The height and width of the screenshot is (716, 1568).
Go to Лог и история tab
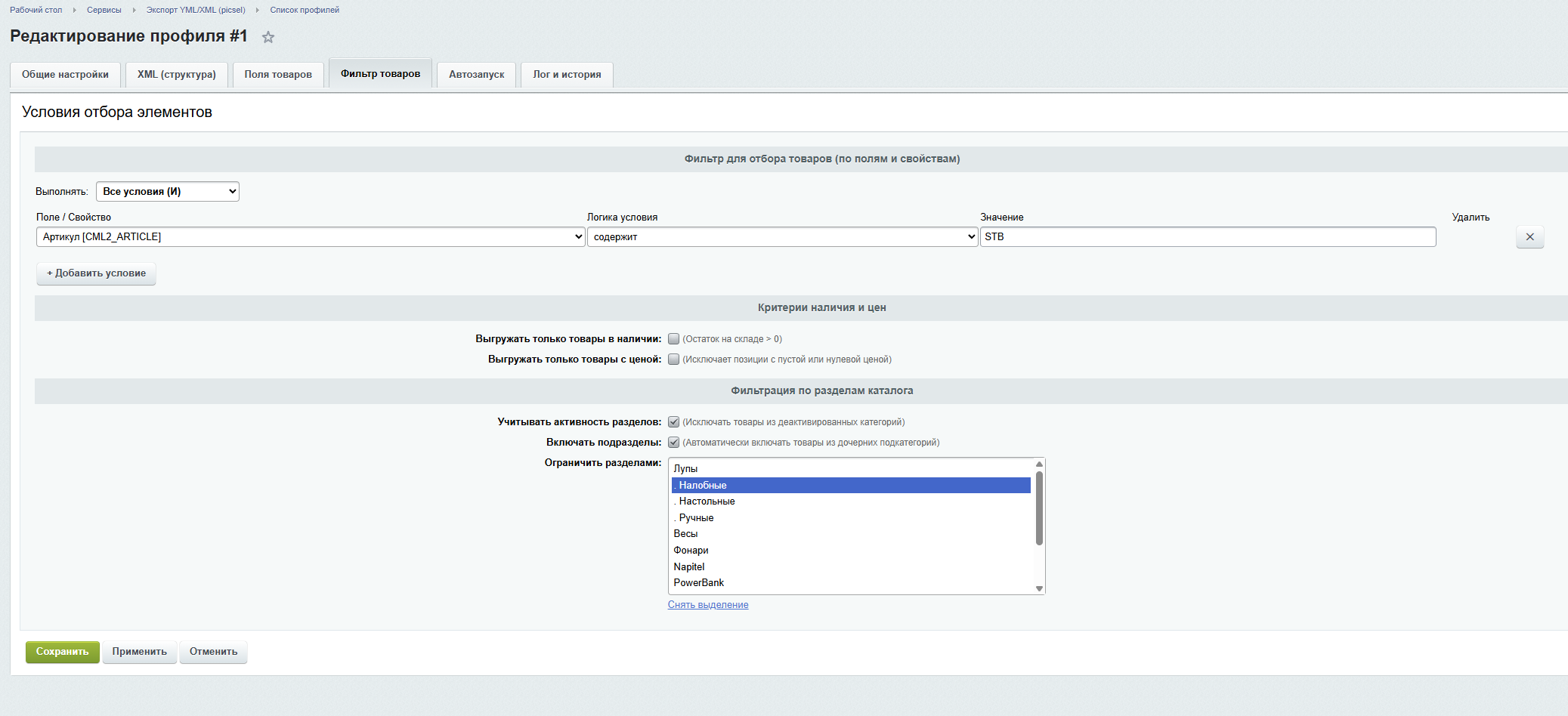567,75
